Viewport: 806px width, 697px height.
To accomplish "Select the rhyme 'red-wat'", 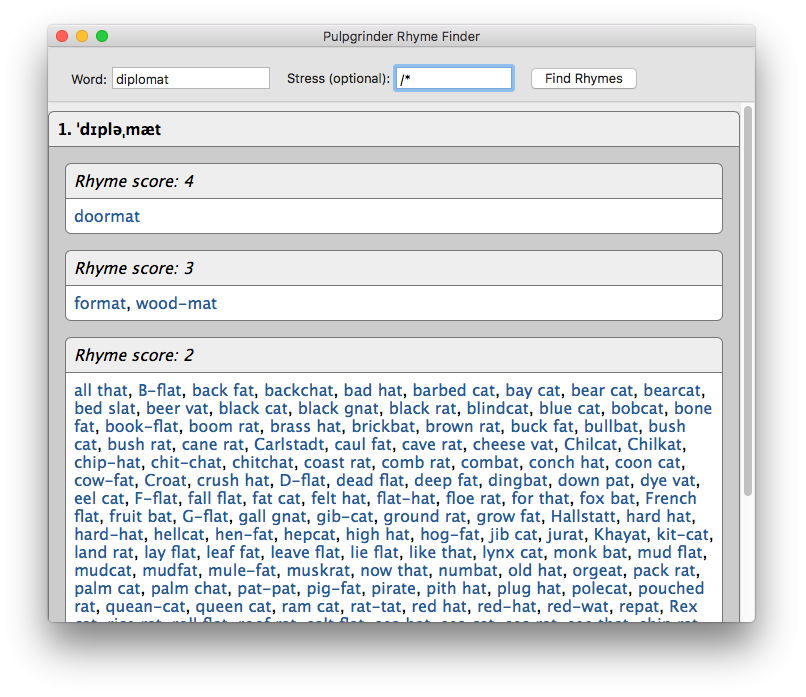I will [578, 607].
